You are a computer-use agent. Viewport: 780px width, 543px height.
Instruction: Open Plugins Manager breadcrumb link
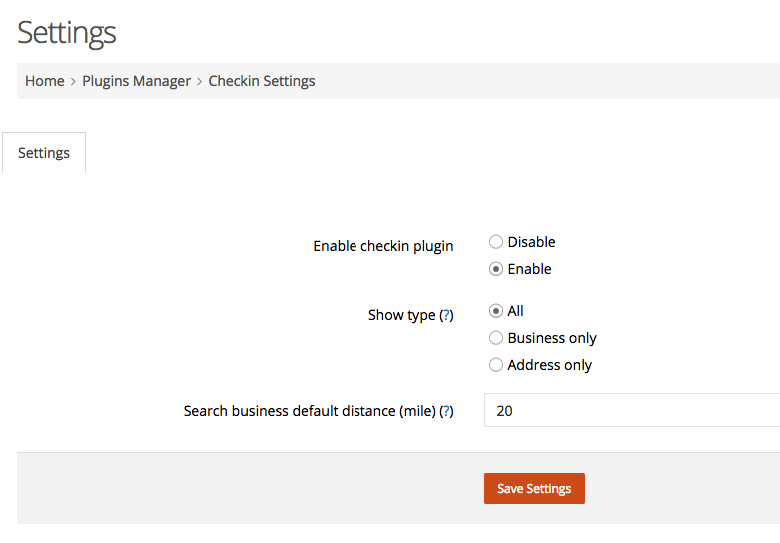click(x=136, y=81)
